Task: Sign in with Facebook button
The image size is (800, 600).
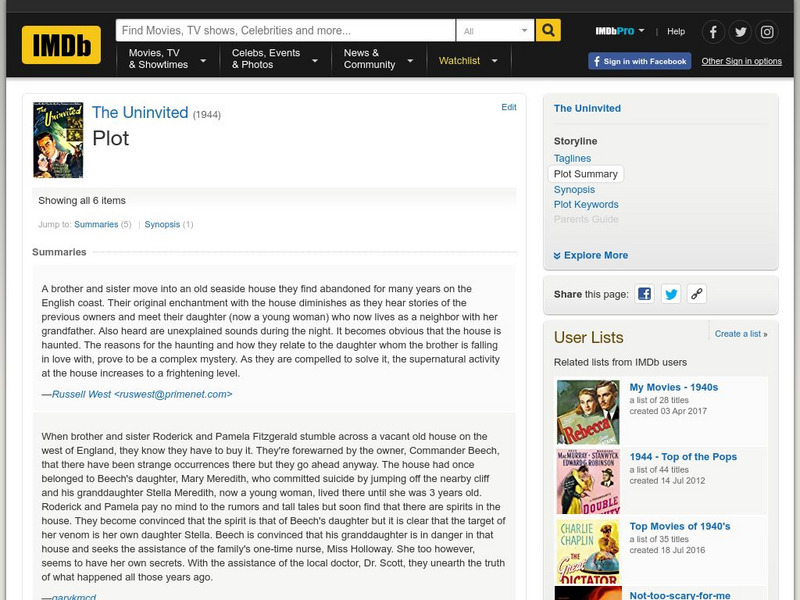Action: click(x=640, y=61)
